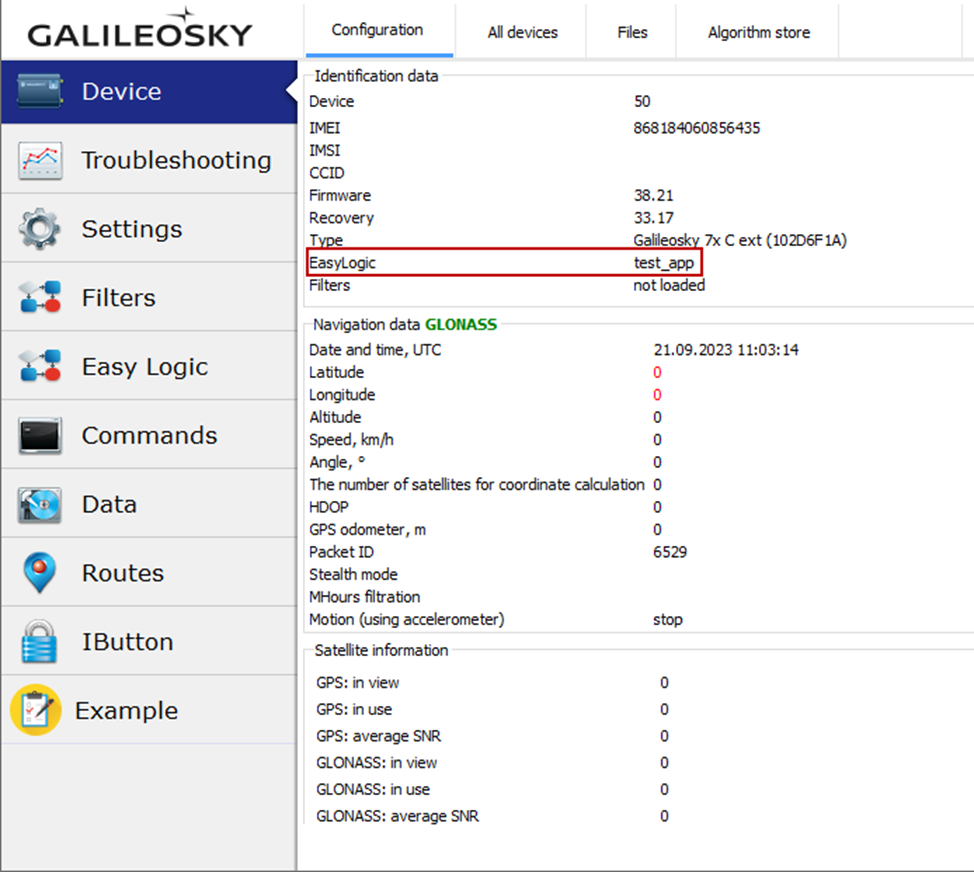
Task: Open Easy Logic via its block icon
Action: coord(40,367)
